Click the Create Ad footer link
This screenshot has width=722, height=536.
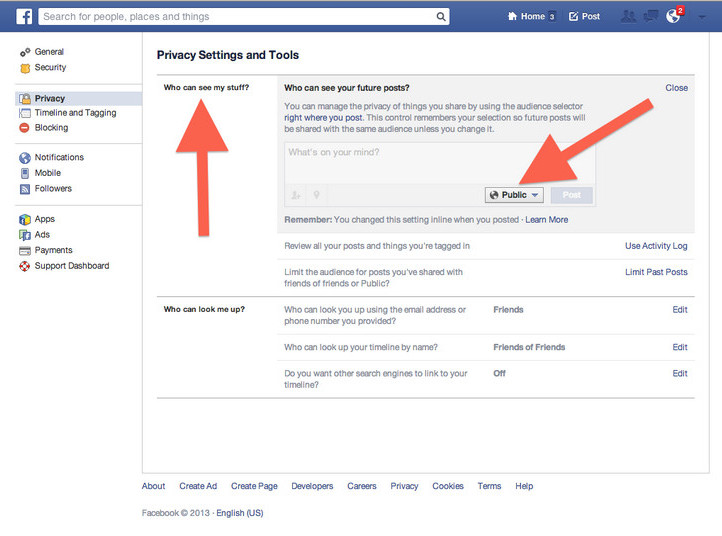[x=198, y=486]
